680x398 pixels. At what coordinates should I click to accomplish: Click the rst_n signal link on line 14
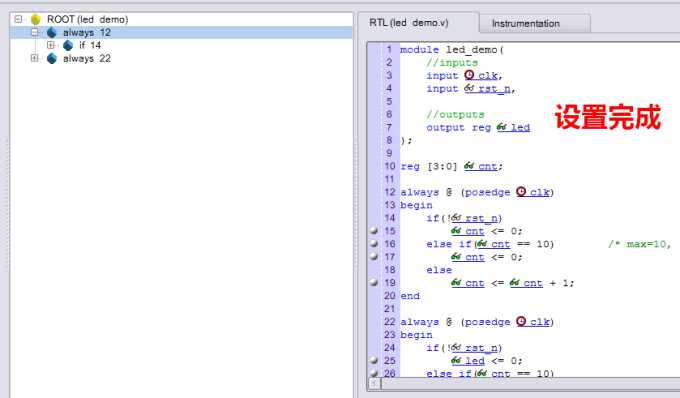[481, 218]
